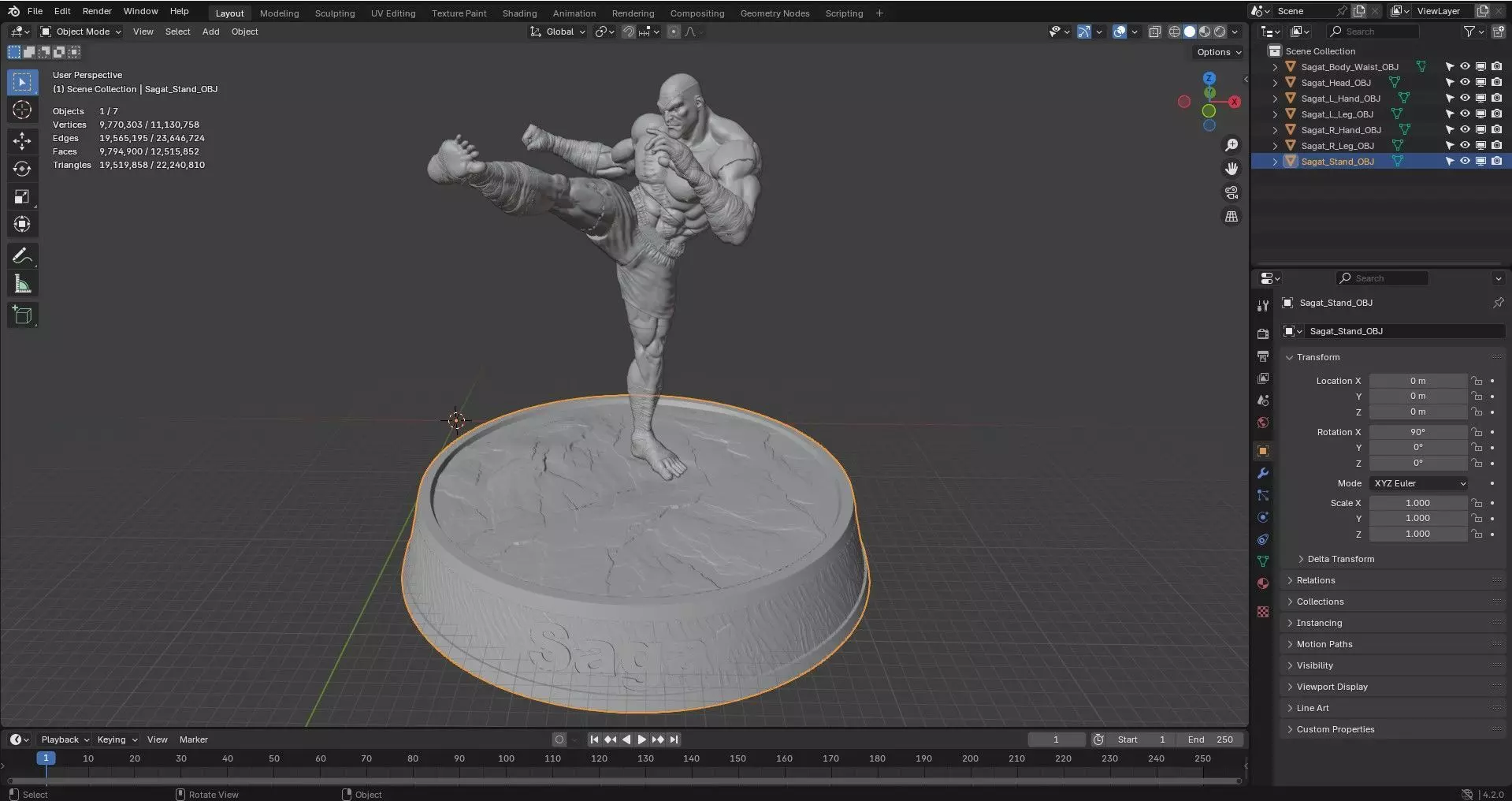Image resolution: width=1512 pixels, height=801 pixels.
Task: Open the Object Data mesh tab
Action: pos(1263,561)
